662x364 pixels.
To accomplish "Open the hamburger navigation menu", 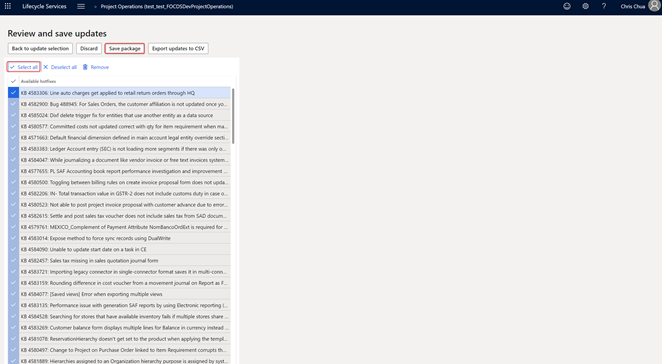I will click(x=81, y=6).
